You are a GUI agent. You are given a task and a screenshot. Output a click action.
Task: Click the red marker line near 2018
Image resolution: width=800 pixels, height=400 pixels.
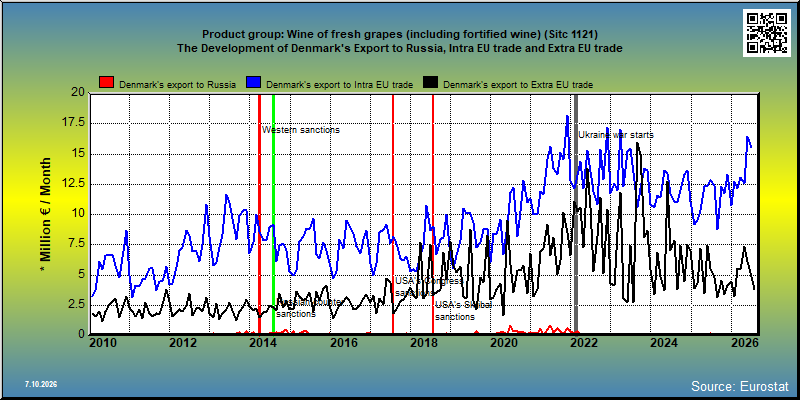433,214
